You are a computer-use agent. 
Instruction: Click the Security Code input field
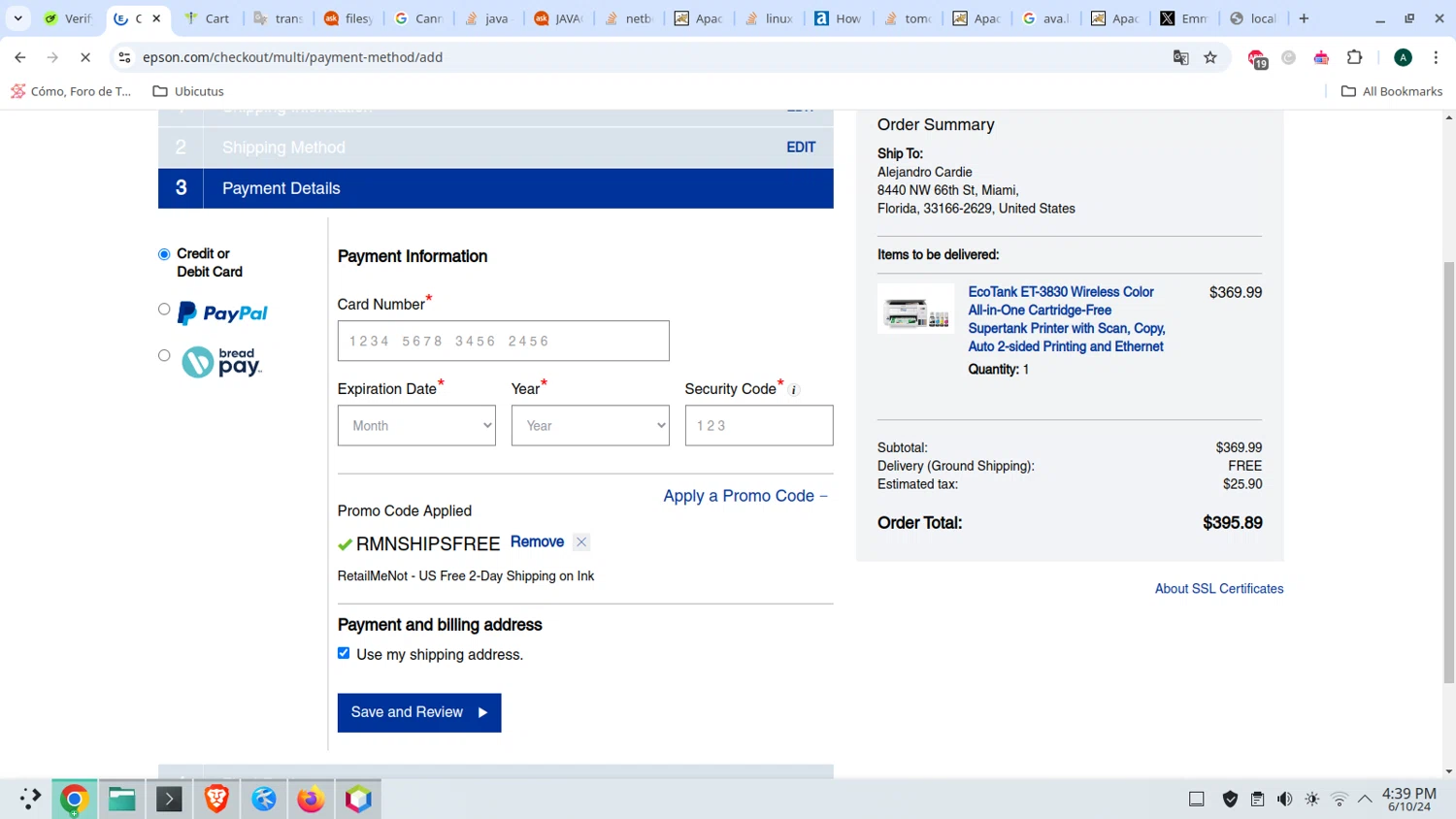(x=759, y=425)
